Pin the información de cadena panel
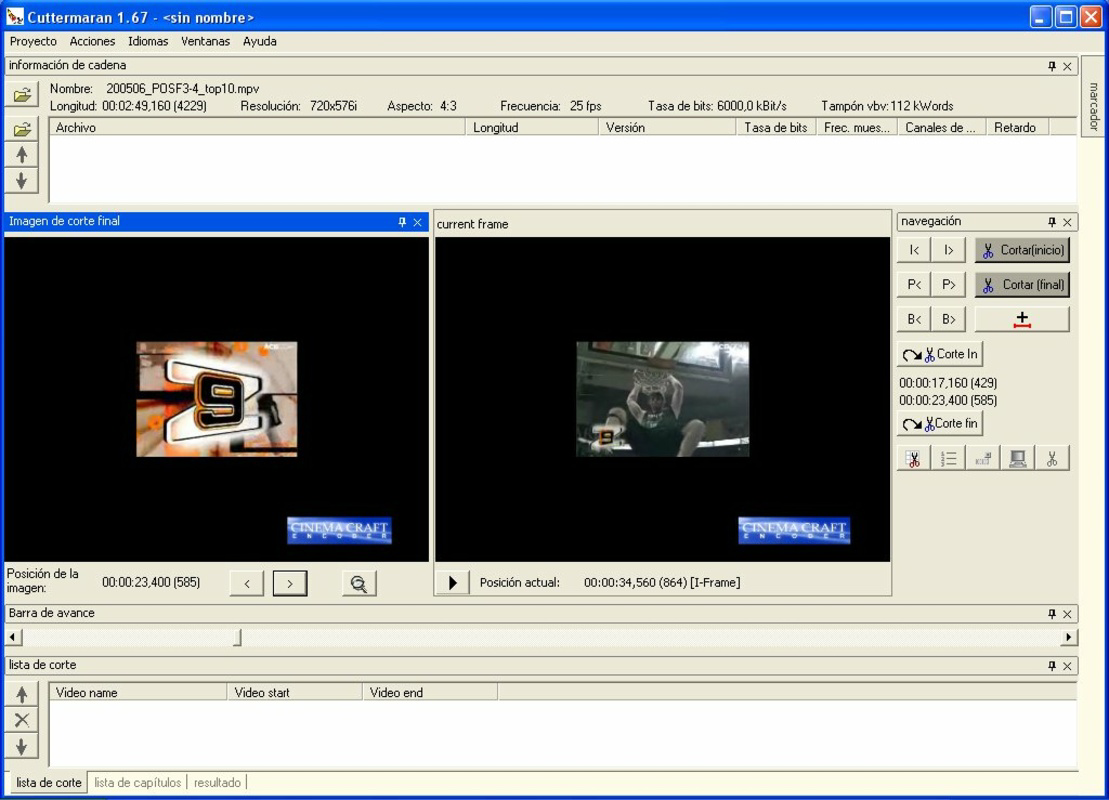 point(1052,66)
